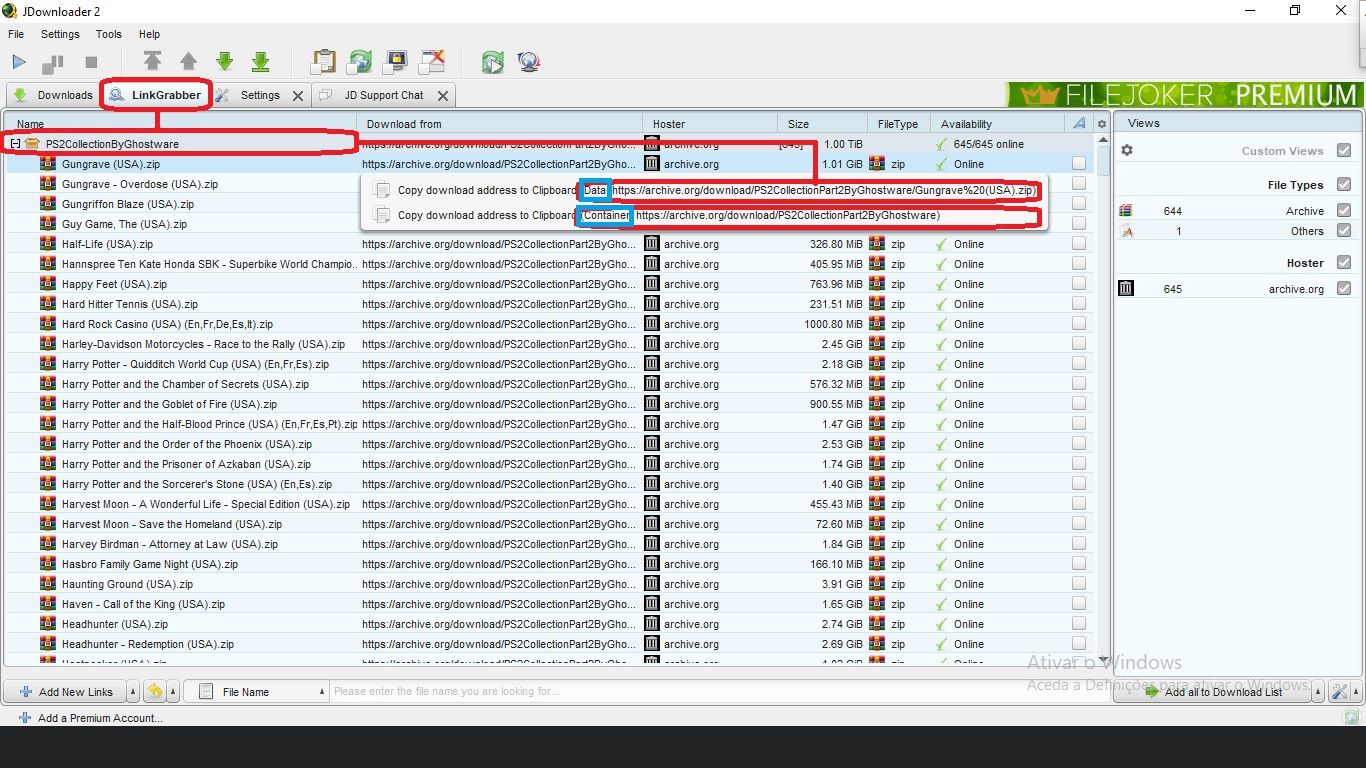Check the box for Half-Life (USA).zip
Screen dimensions: 1366x768
pyautogui.click(x=1078, y=244)
